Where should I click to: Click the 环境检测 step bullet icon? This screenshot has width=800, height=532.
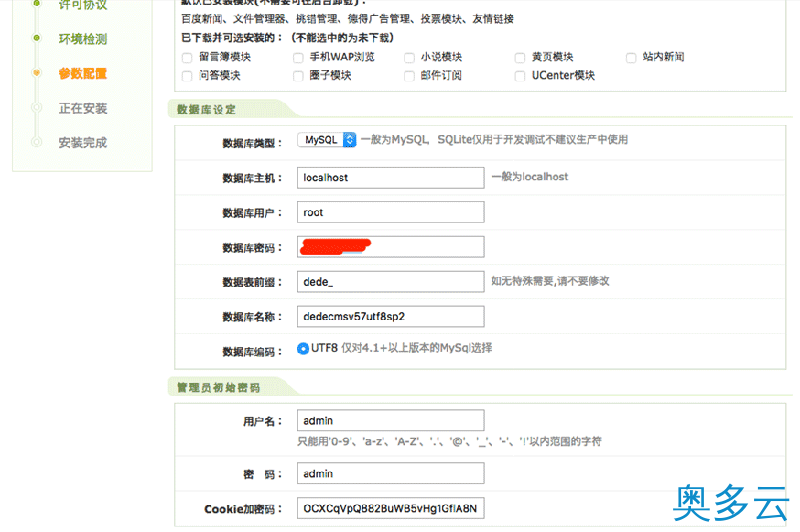(x=36, y=38)
